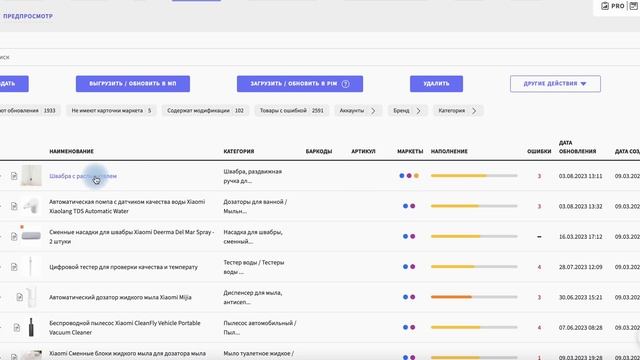Open the document icon in the Швабра row

[14, 176]
